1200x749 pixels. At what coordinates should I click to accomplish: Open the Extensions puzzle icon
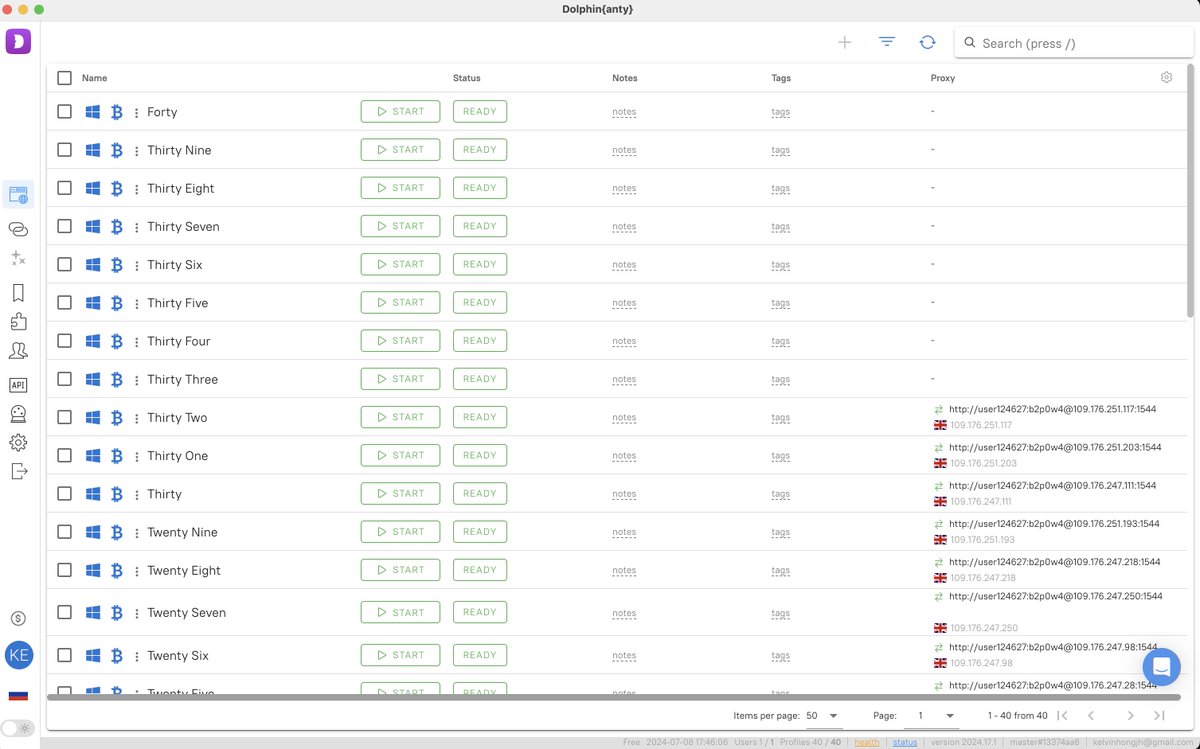(x=18, y=321)
